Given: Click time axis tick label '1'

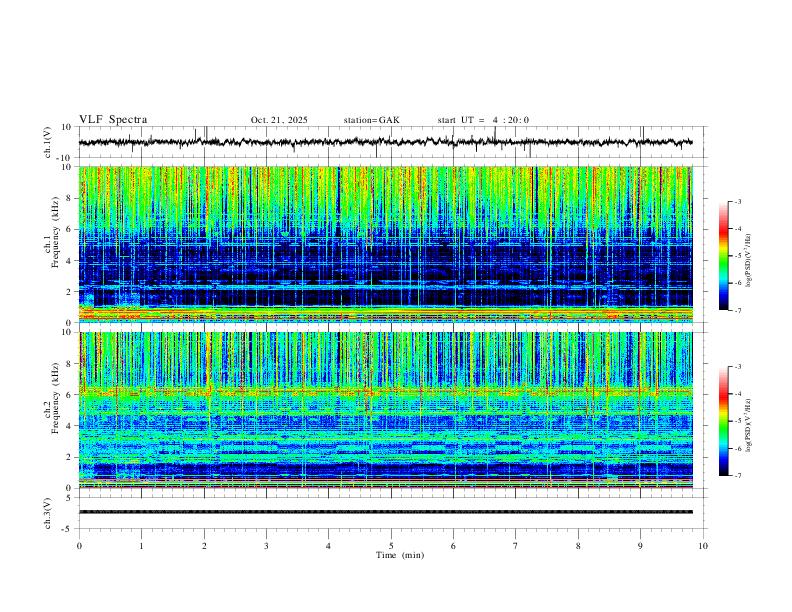Looking at the screenshot, I should pyautogui.click(x=141, y=546).
